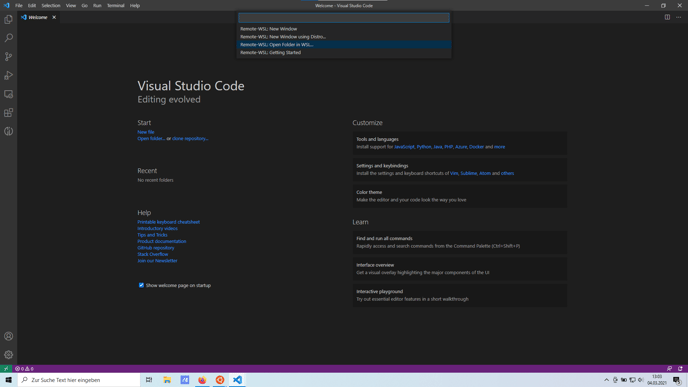
Task: Open the Extensions view
Action: pos(8,113)
